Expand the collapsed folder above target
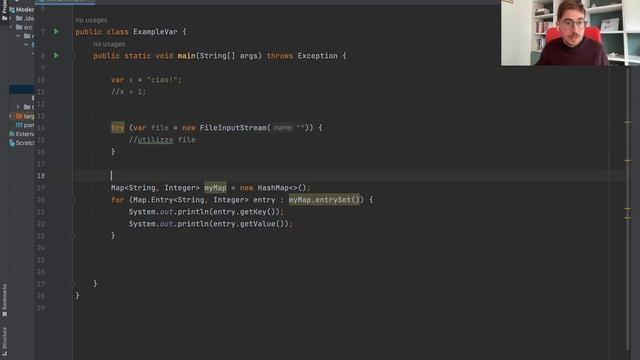This screenshot has width=640, height=360. (18, 107)
